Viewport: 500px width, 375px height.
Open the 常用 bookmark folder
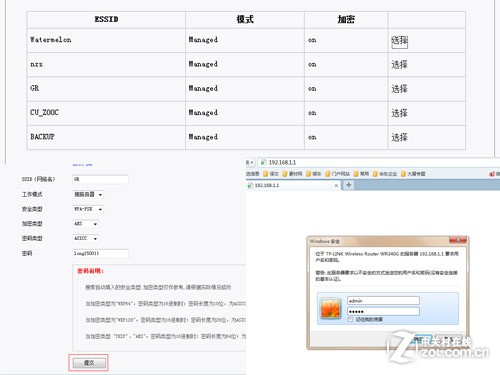(x=361, y=174)
